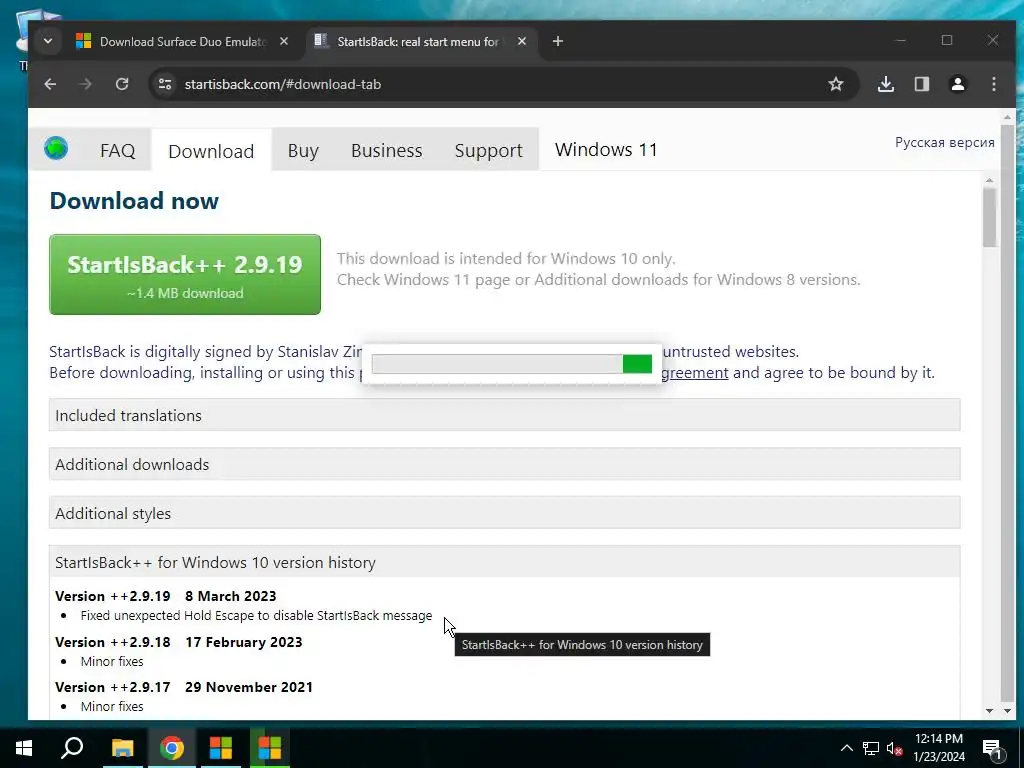Click Version ++2.9.19 8 March 2023 heading
Viewport: 1024px width, 768px height.
point(166,596)
